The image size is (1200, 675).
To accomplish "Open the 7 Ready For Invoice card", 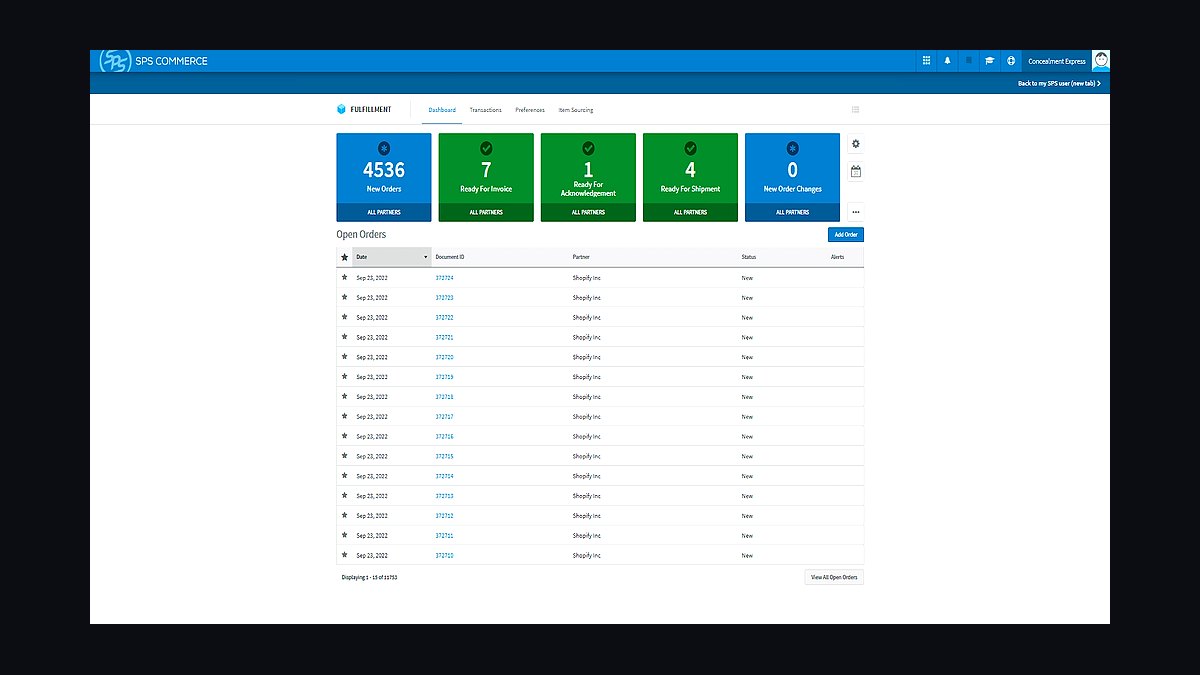I will tap(486, 168).
